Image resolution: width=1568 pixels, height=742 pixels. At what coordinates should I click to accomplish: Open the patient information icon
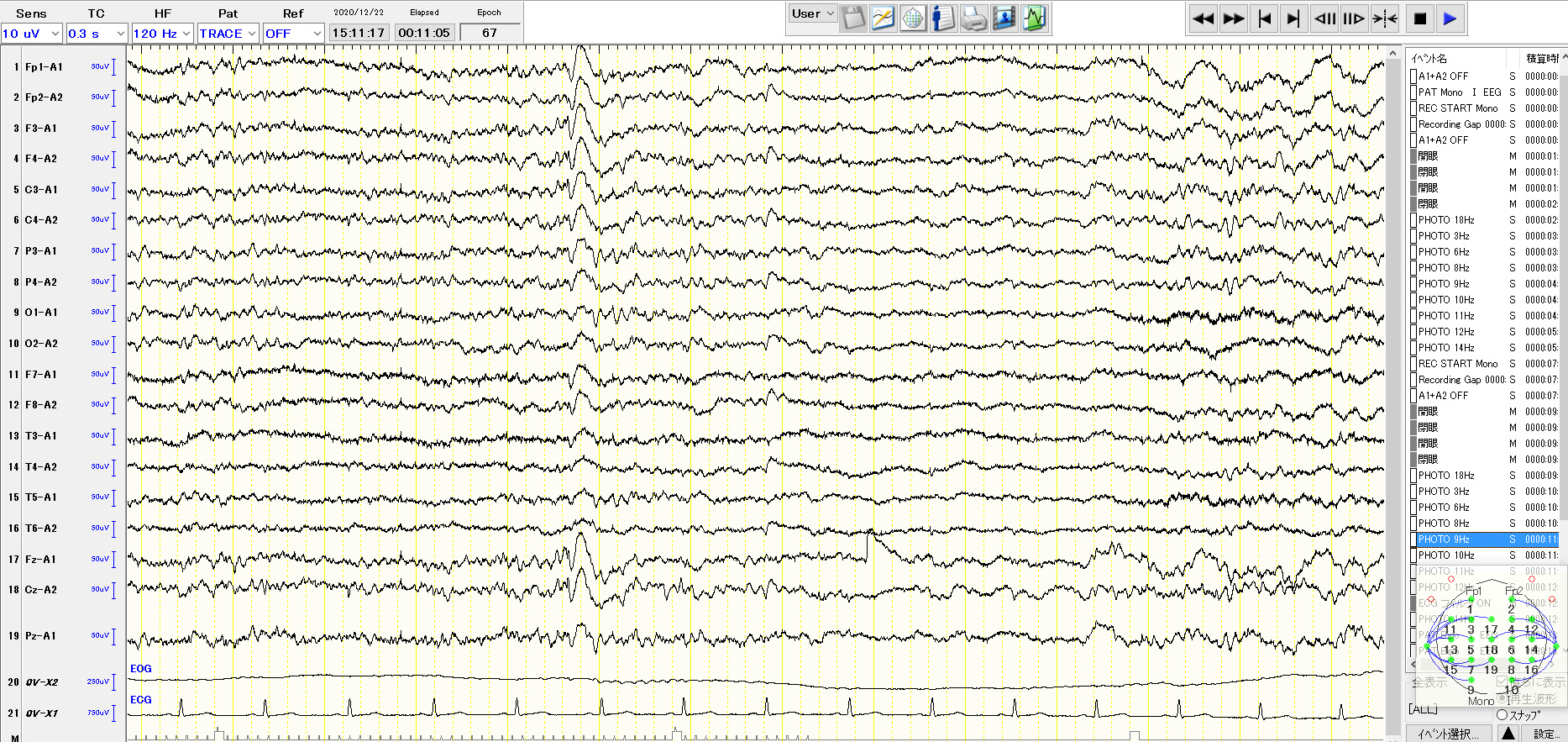tap(943, 18)
